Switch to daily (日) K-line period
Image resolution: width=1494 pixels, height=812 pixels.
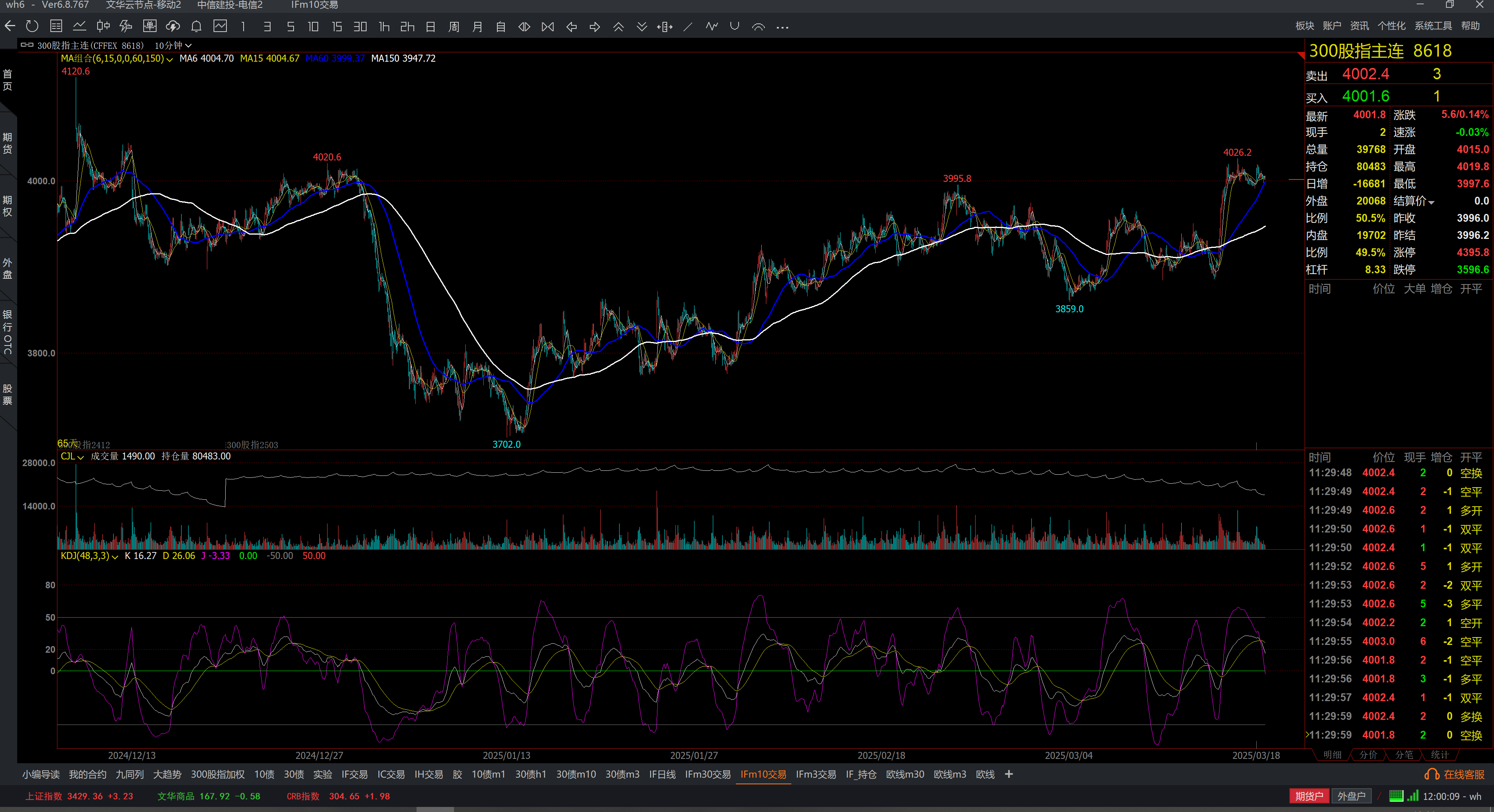point(430,26)
